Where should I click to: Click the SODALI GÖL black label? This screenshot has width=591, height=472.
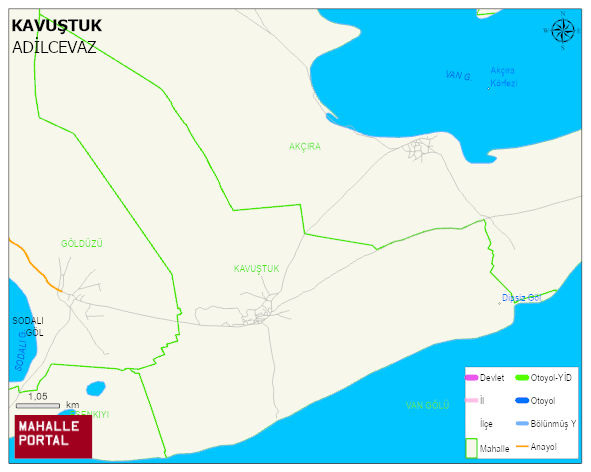[28, 326]
